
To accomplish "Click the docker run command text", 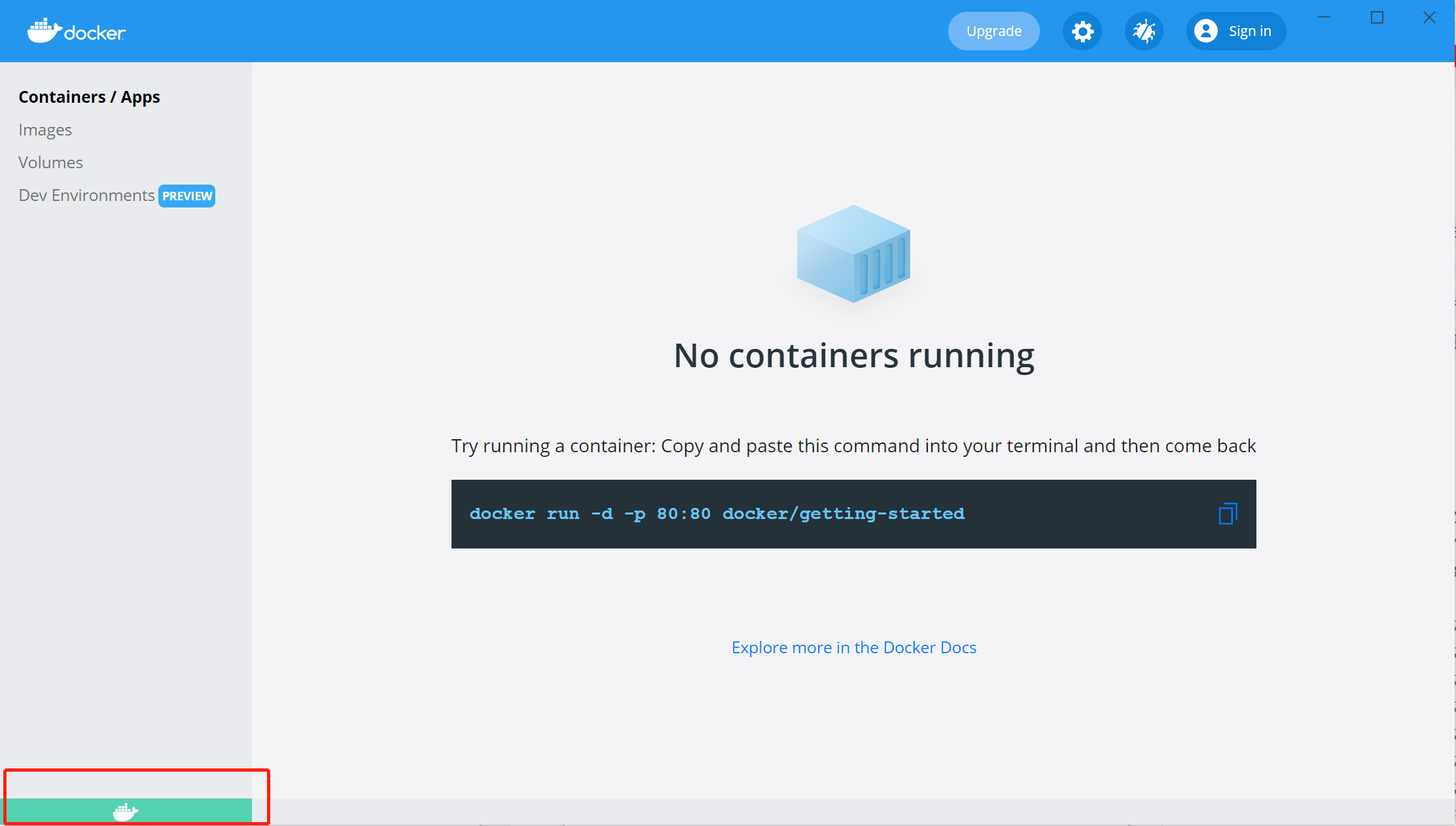I will pos(717,514).
